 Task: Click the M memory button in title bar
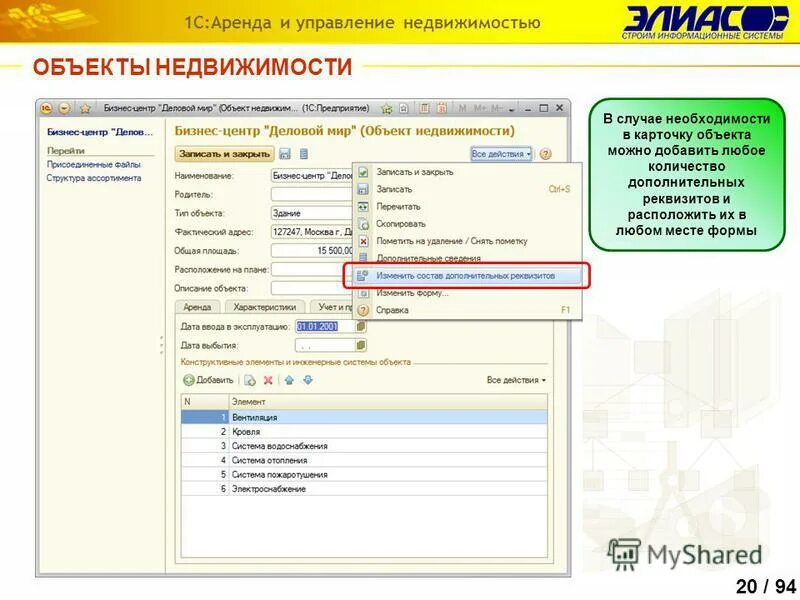click(462, 108)
